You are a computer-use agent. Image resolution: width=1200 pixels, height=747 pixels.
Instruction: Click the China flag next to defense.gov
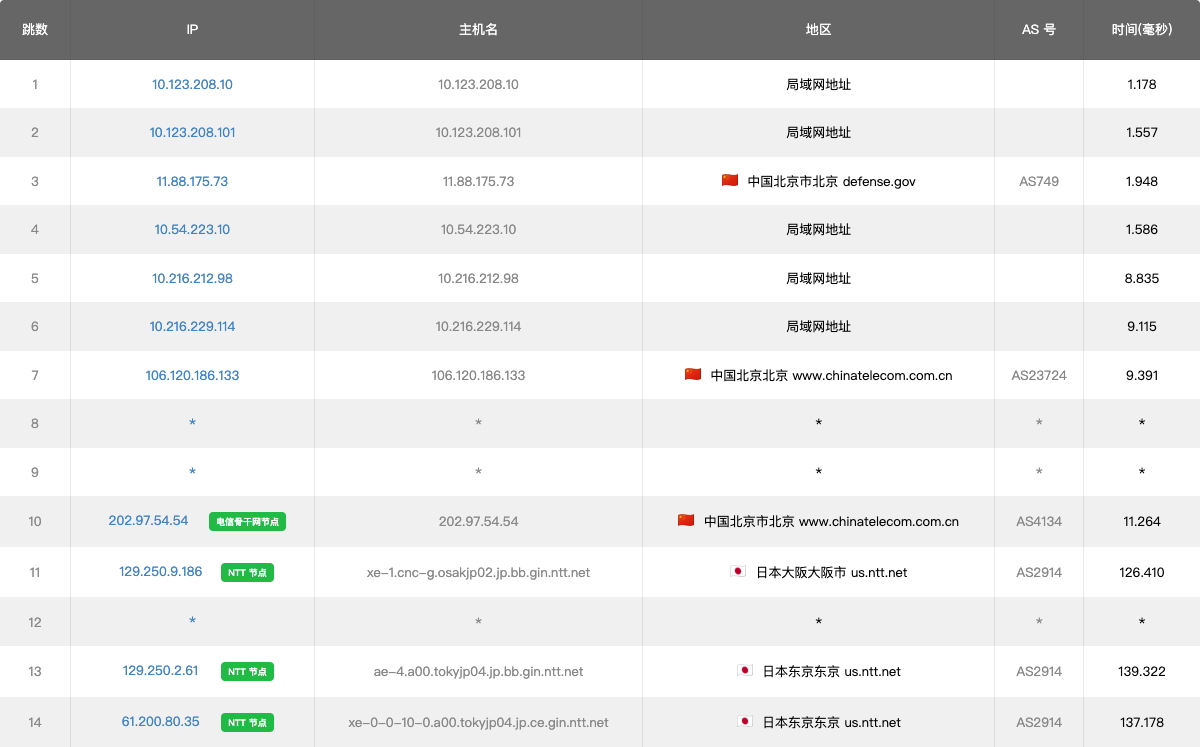[730, 181]
